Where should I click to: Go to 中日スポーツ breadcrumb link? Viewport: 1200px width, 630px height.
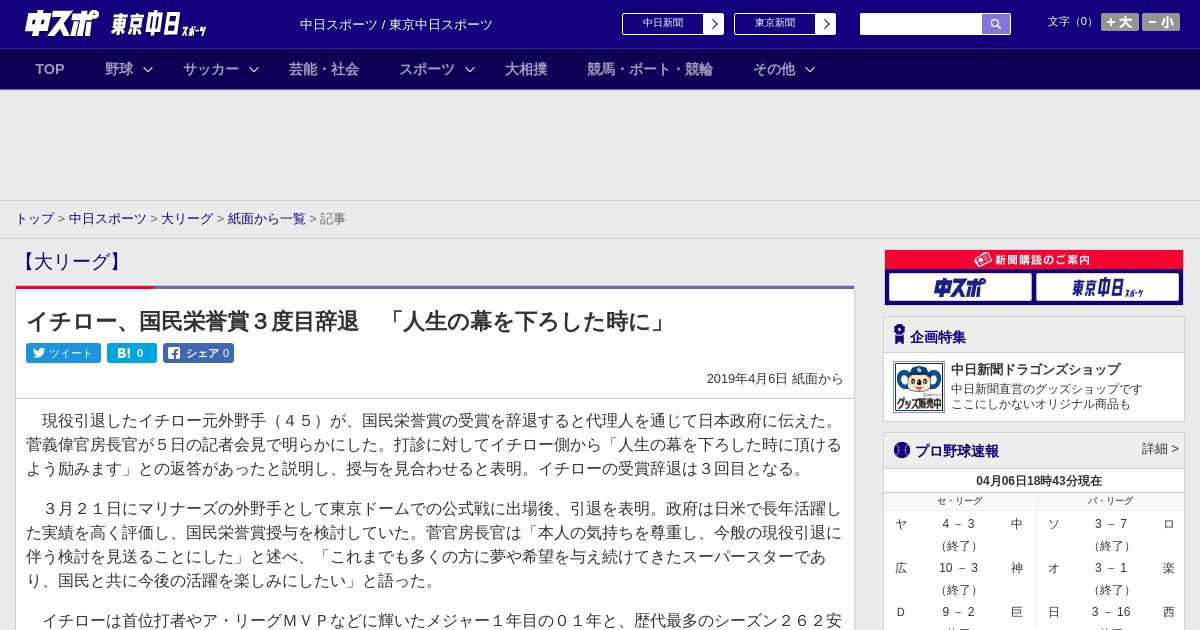pyautogui.click(x=108, y=219)
